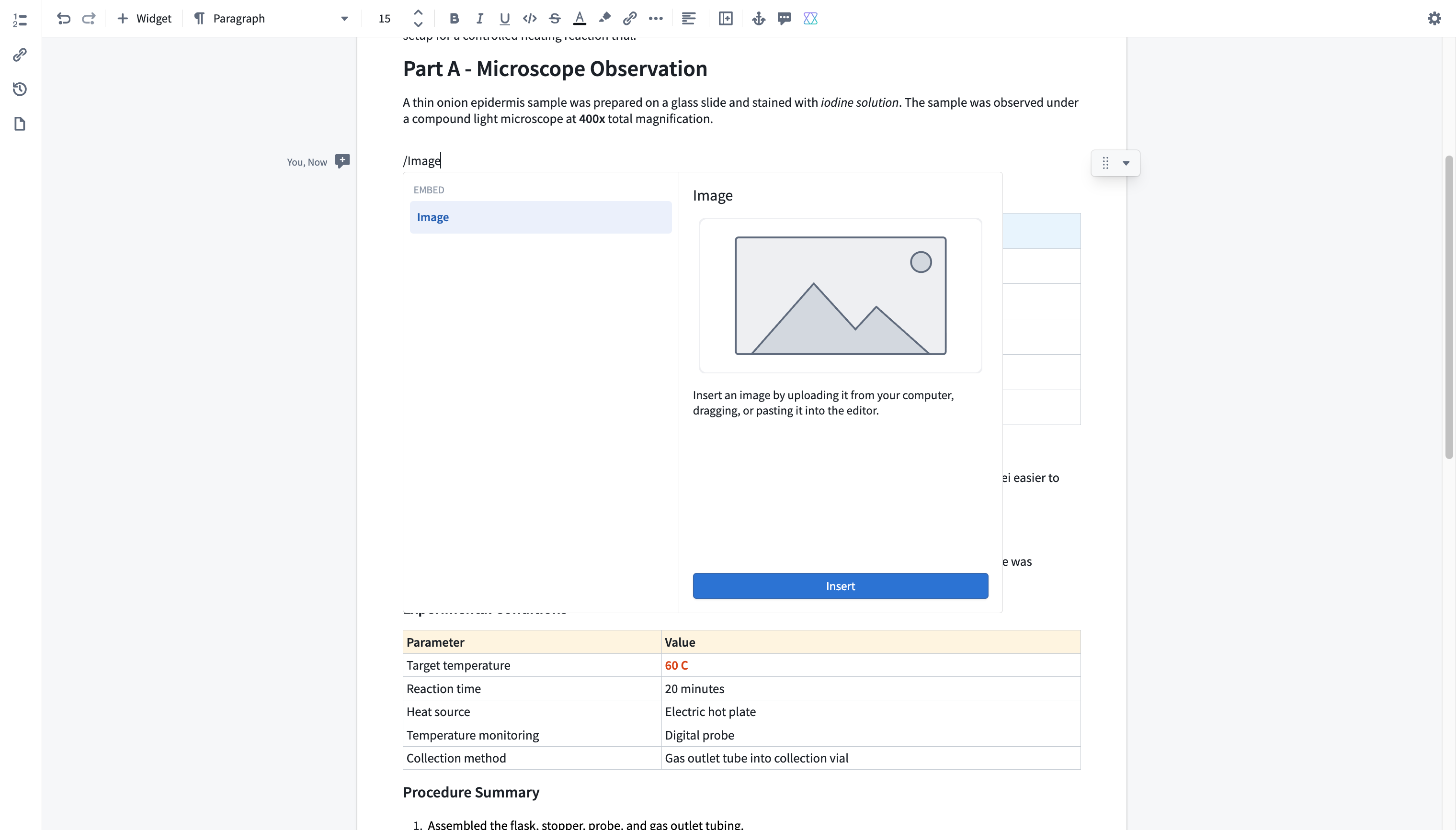Toggle italic formatting

(479, 18)
